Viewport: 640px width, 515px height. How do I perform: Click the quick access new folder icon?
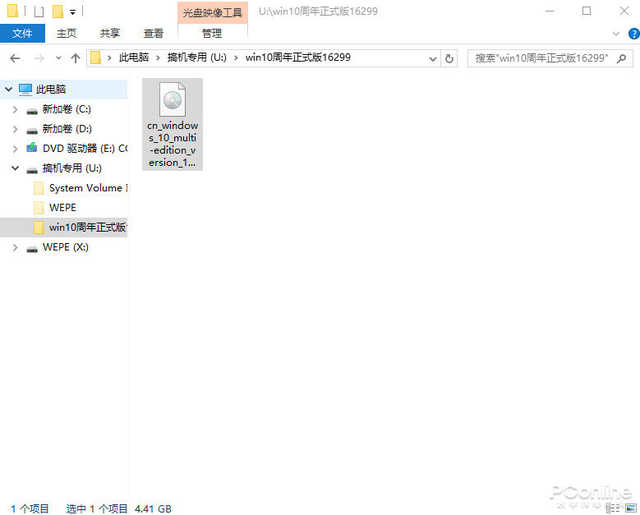[58, 11]
